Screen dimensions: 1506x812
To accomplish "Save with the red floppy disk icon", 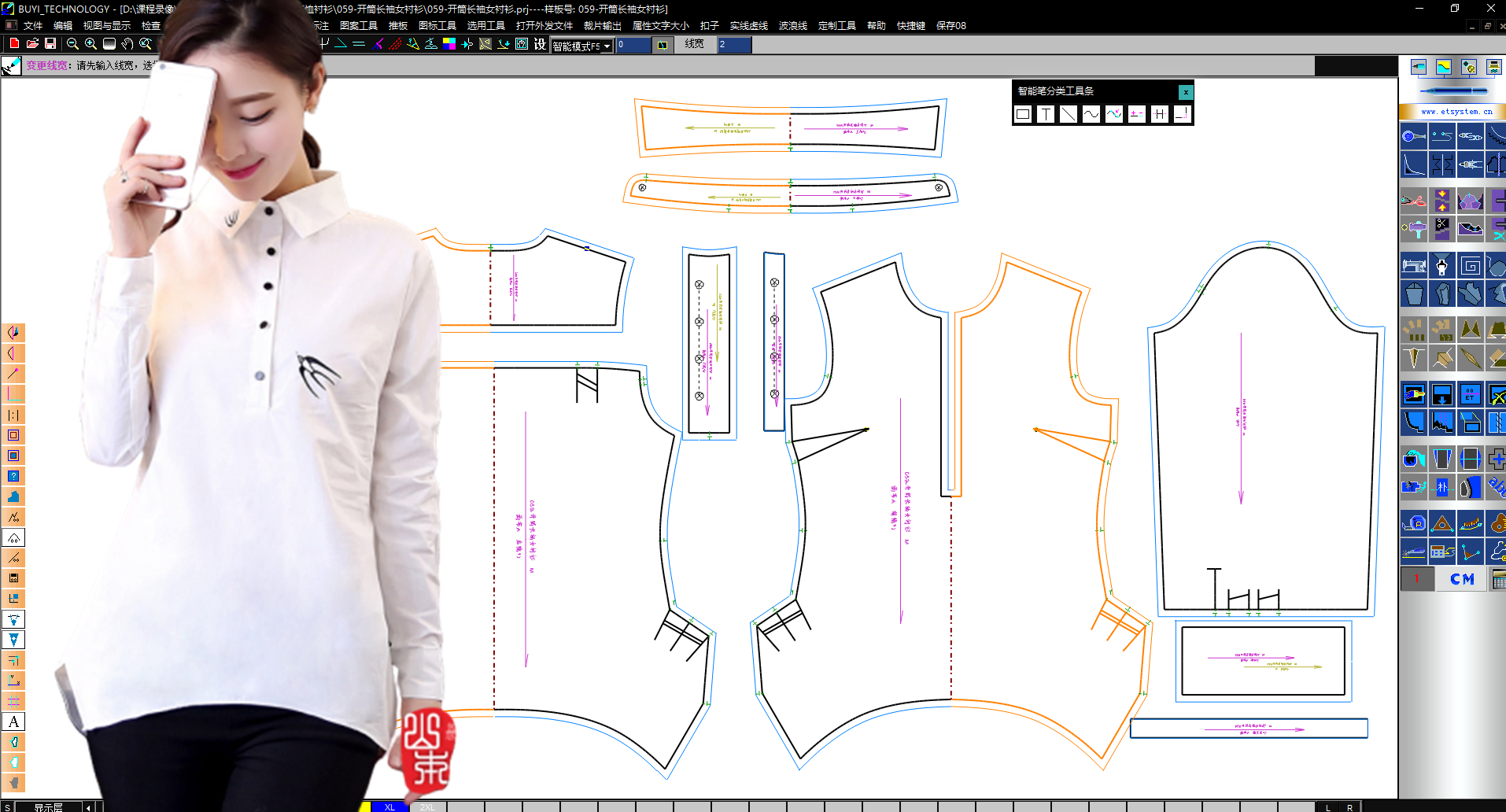I will 50,43.
